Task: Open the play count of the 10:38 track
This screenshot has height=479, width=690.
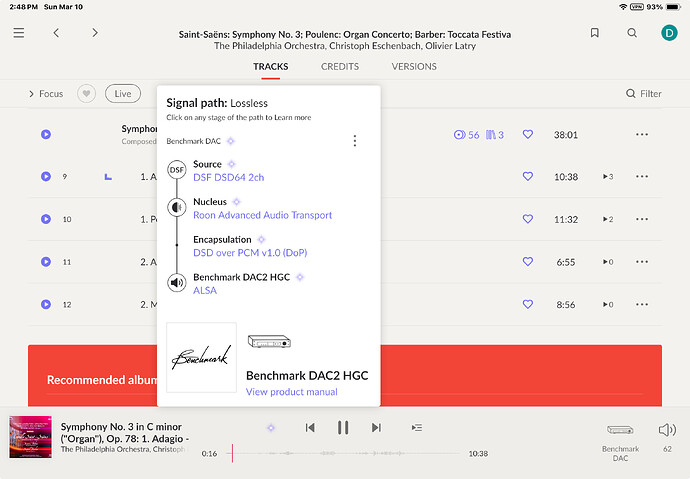Action: click(x=608, y=176)
